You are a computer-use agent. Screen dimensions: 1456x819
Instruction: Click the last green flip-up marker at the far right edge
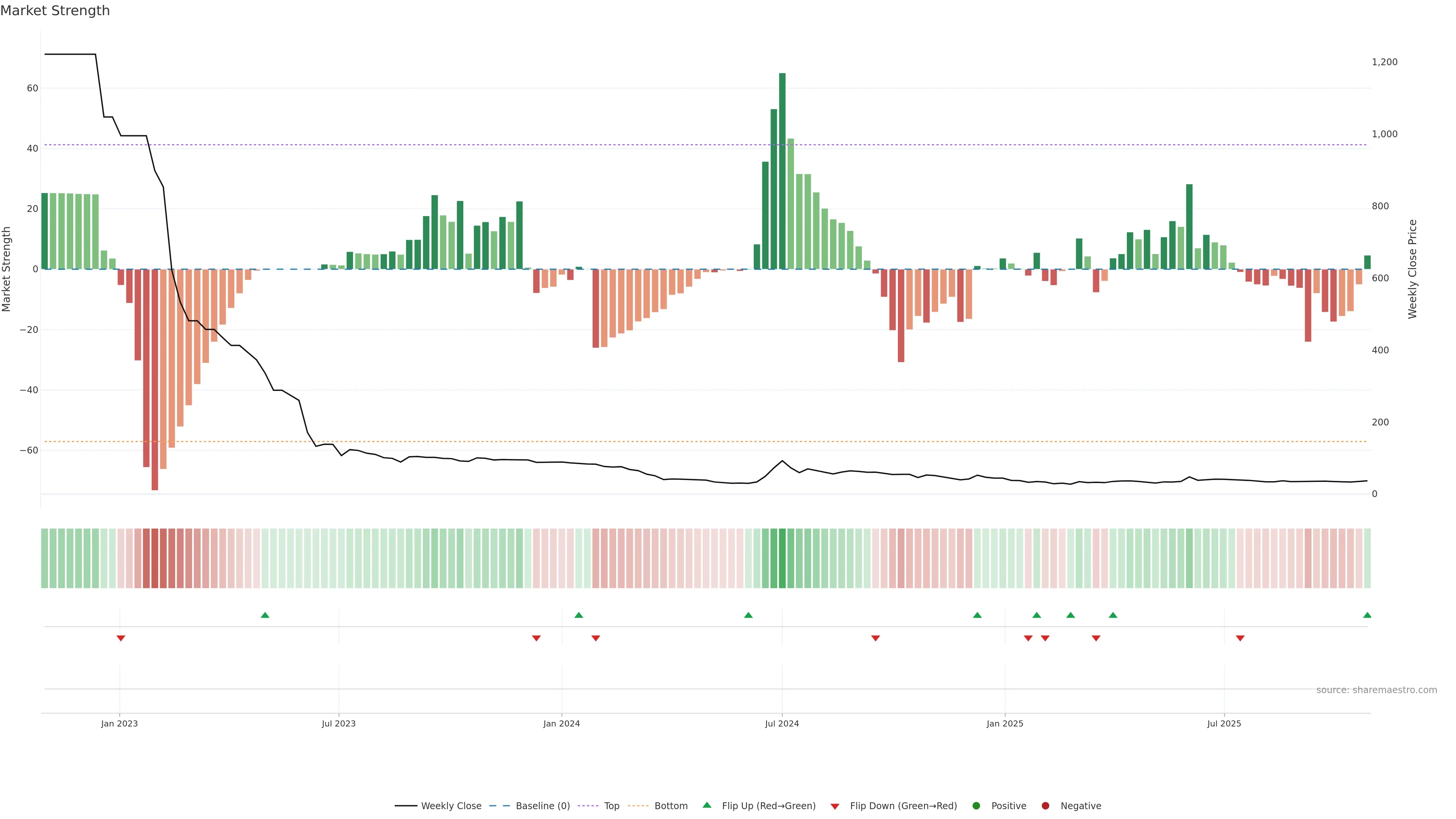tap(1367, 615)
